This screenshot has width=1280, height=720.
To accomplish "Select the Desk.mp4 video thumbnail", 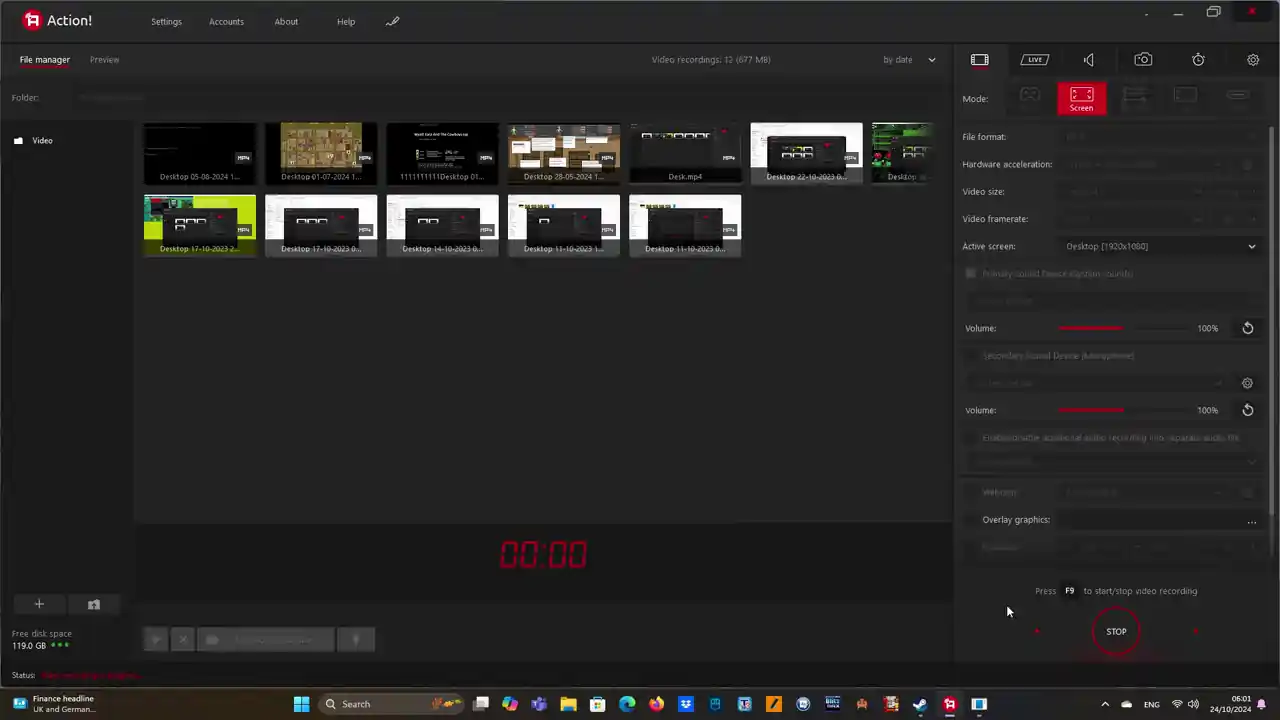I will [x=685, y=153].
